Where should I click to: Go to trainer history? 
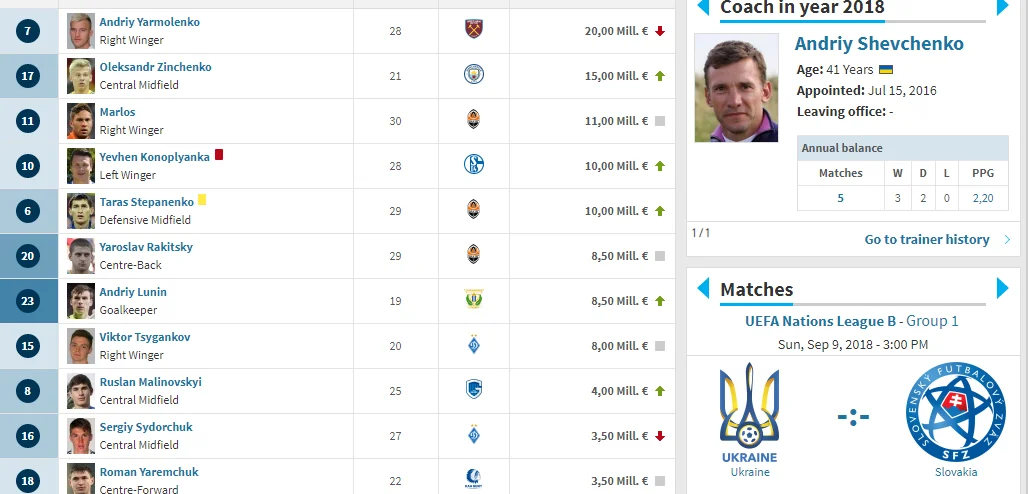[927, 240]
